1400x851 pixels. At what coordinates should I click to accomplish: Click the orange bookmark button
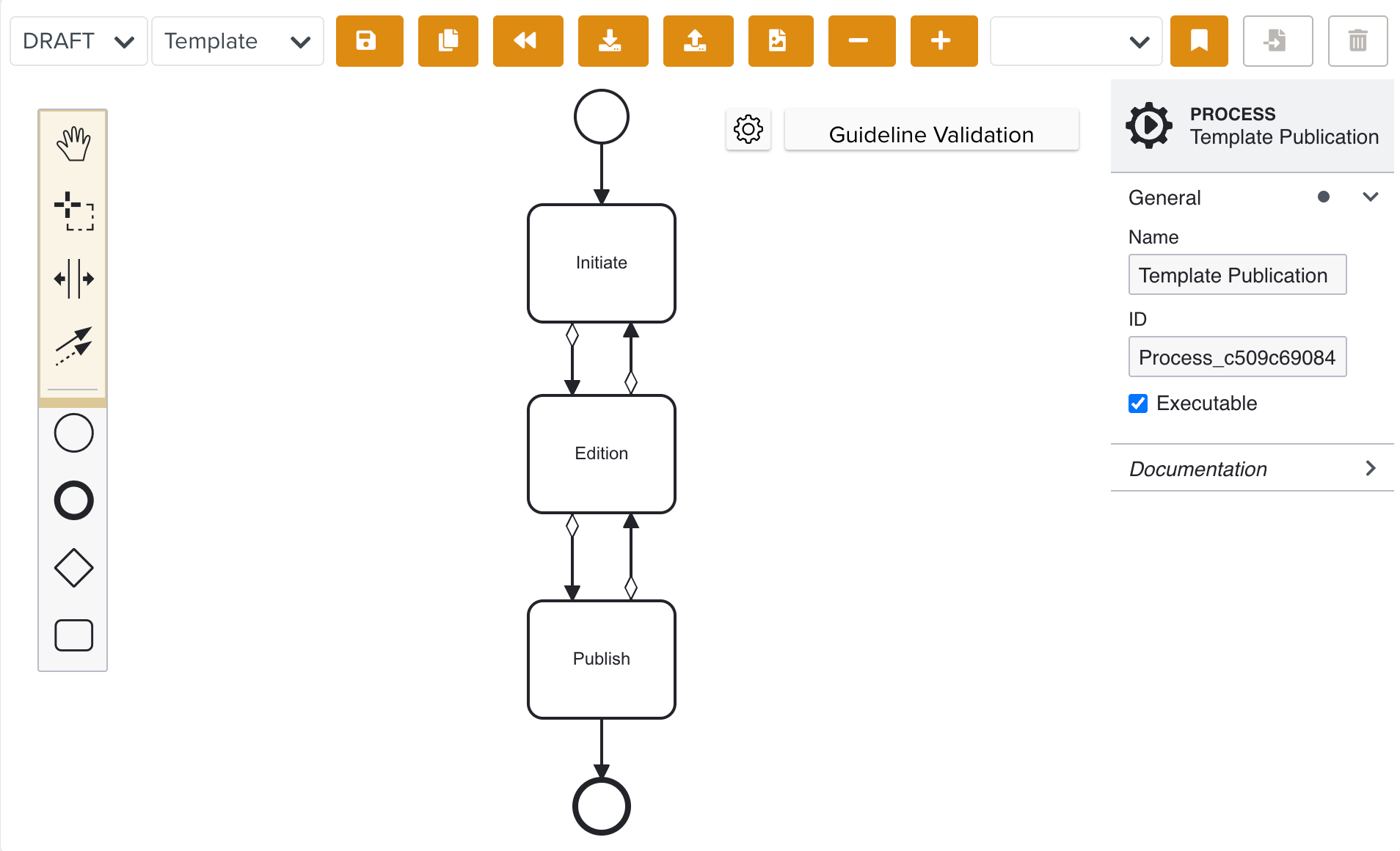[1198, 41]
